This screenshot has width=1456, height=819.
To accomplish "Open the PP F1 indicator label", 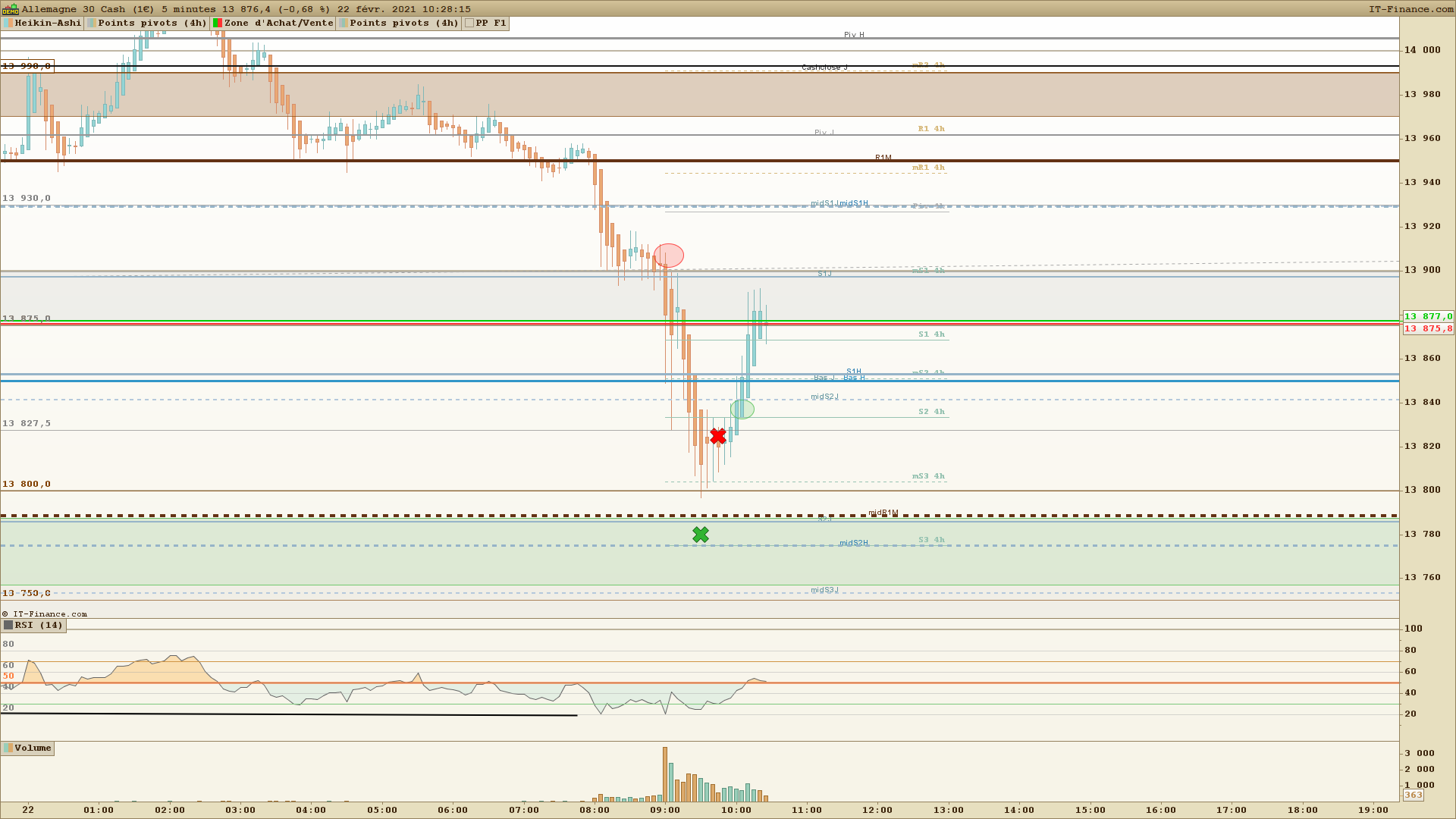I will [x=491, y=23].
